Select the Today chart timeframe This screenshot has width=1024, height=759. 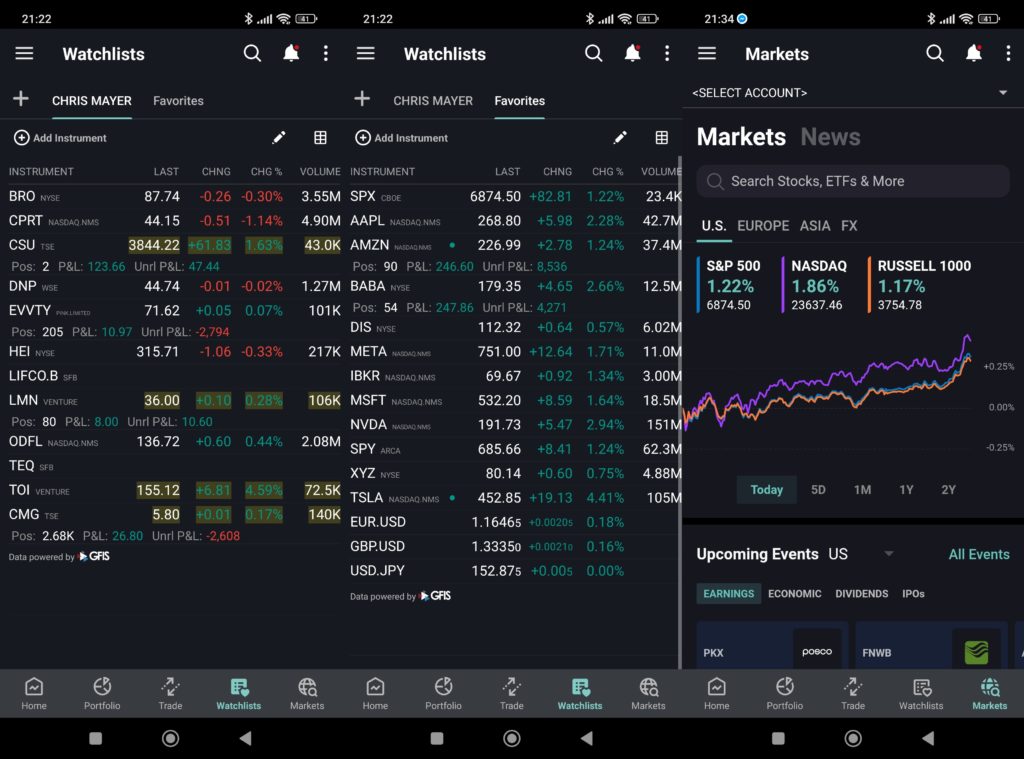766,489
